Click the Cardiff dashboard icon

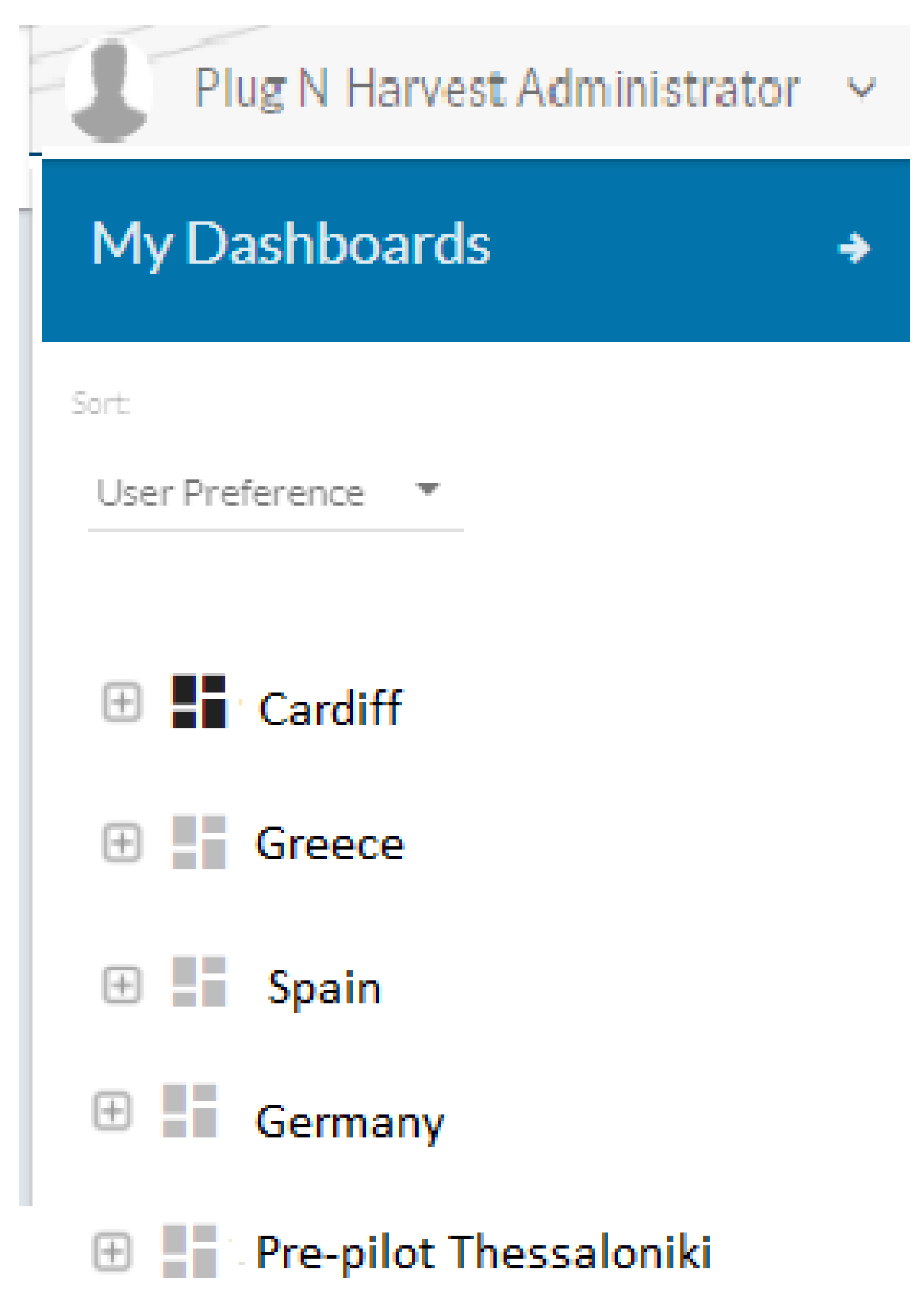tap(199, 702)
